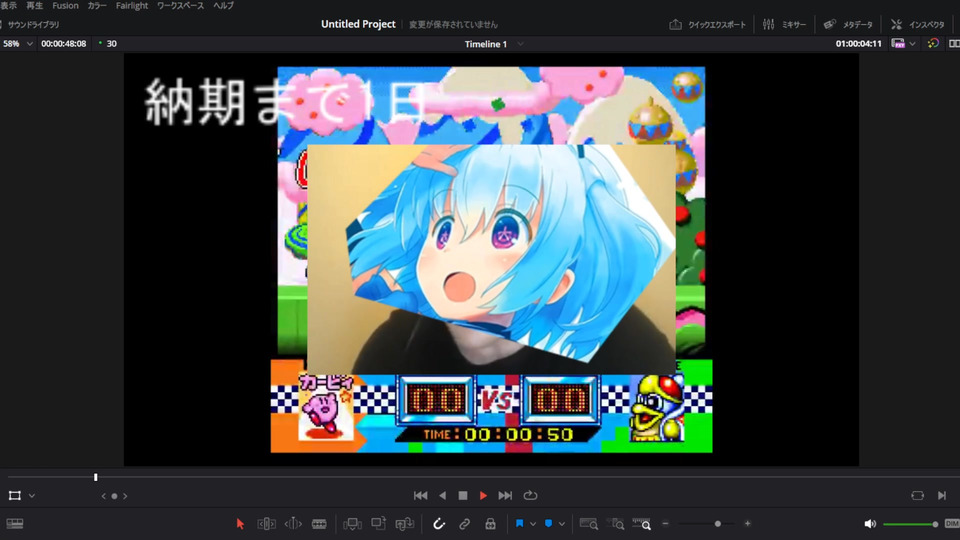The image size is (960, 540).
Task: Open the flag color dropdown
Action: [x=533, y=524]
